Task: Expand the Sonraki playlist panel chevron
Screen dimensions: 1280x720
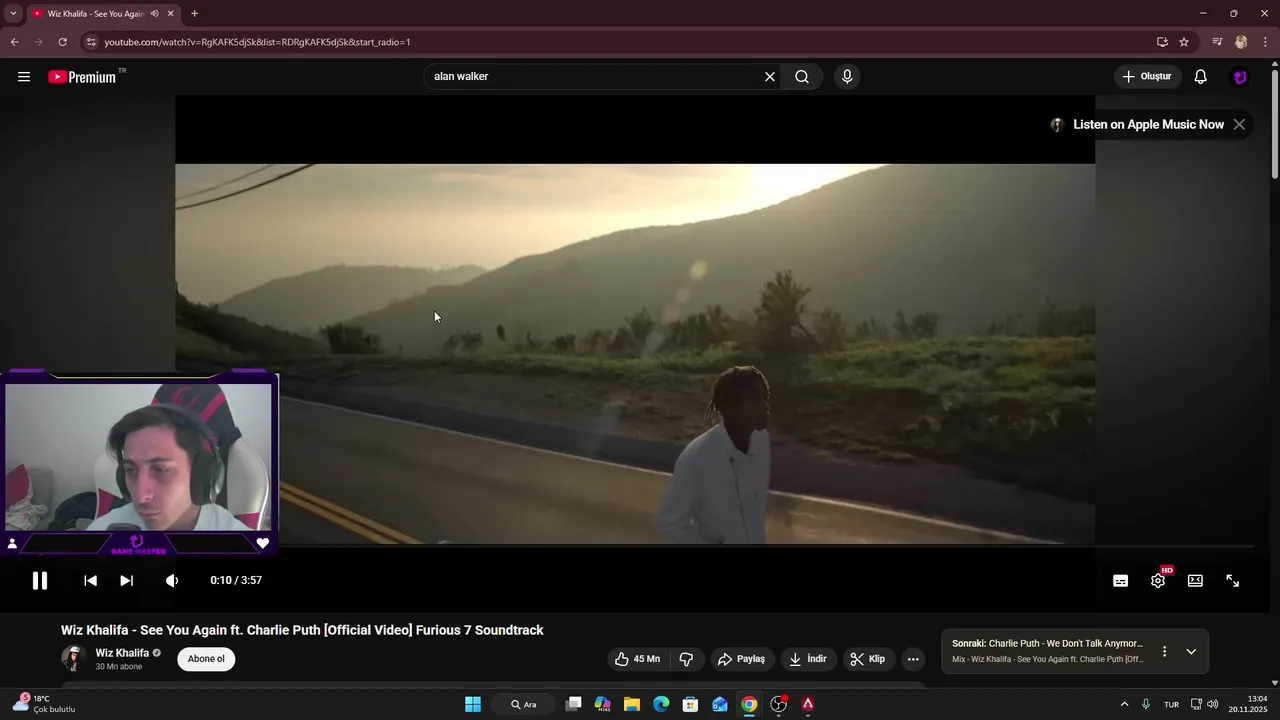Action: pos(1191,652)
